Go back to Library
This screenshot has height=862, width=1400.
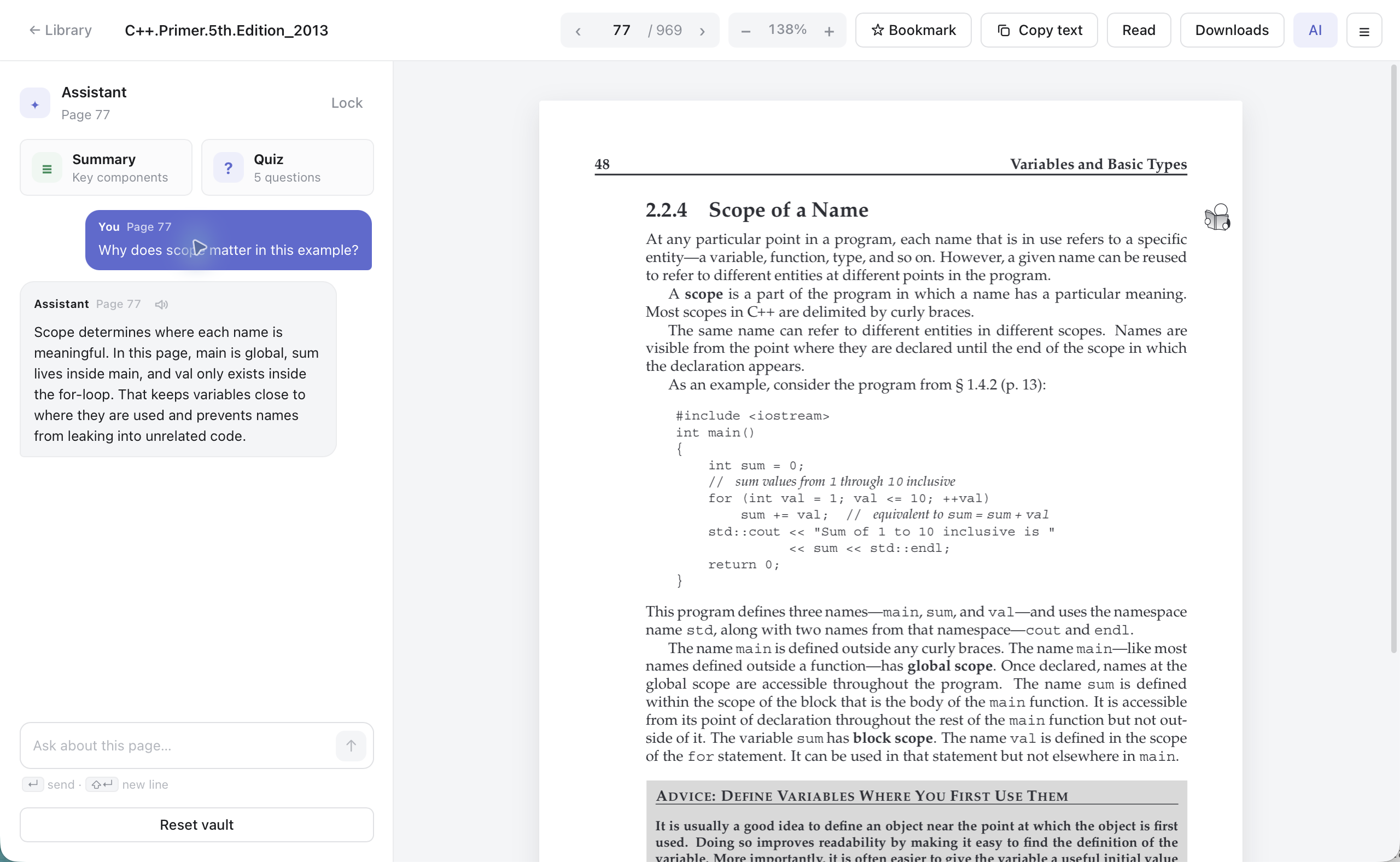[60, 30]
